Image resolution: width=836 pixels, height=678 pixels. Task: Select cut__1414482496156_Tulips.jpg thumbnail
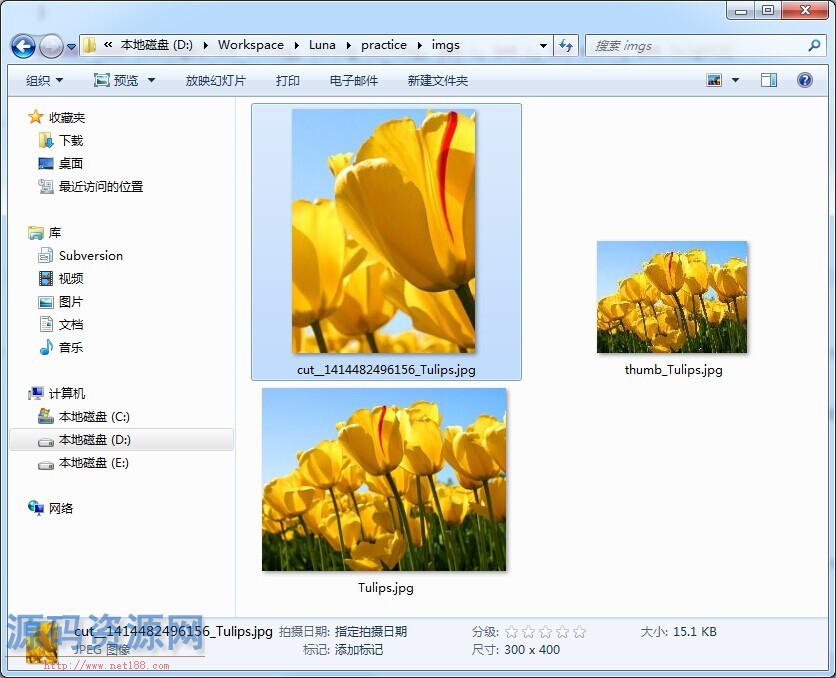(383, 231)
